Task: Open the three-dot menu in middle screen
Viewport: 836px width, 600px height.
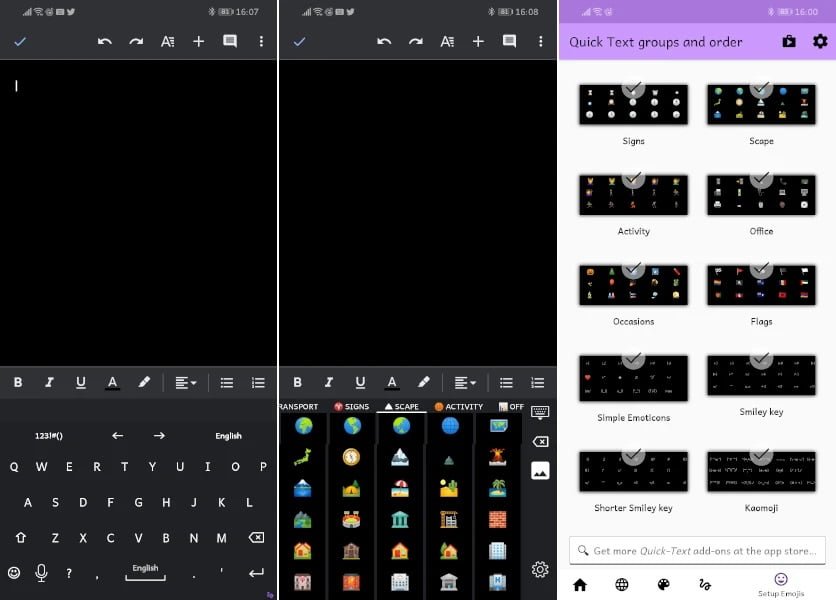Action: [541, 42]
